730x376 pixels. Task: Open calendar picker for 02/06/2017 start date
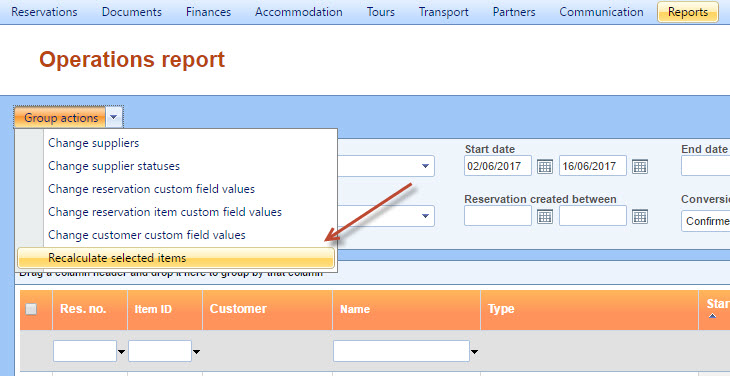pyautogui.click(x=545, y=166)
